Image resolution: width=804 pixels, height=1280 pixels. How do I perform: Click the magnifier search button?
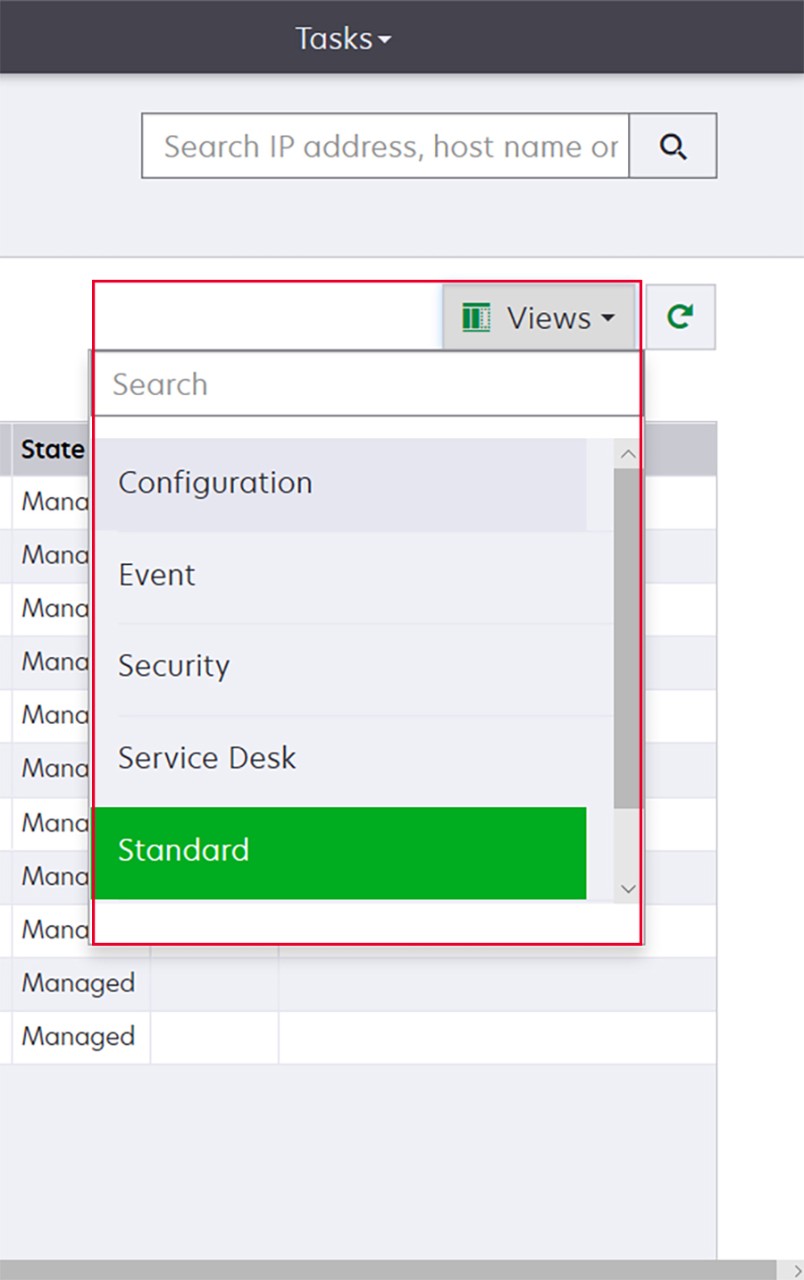pos(673,146)
